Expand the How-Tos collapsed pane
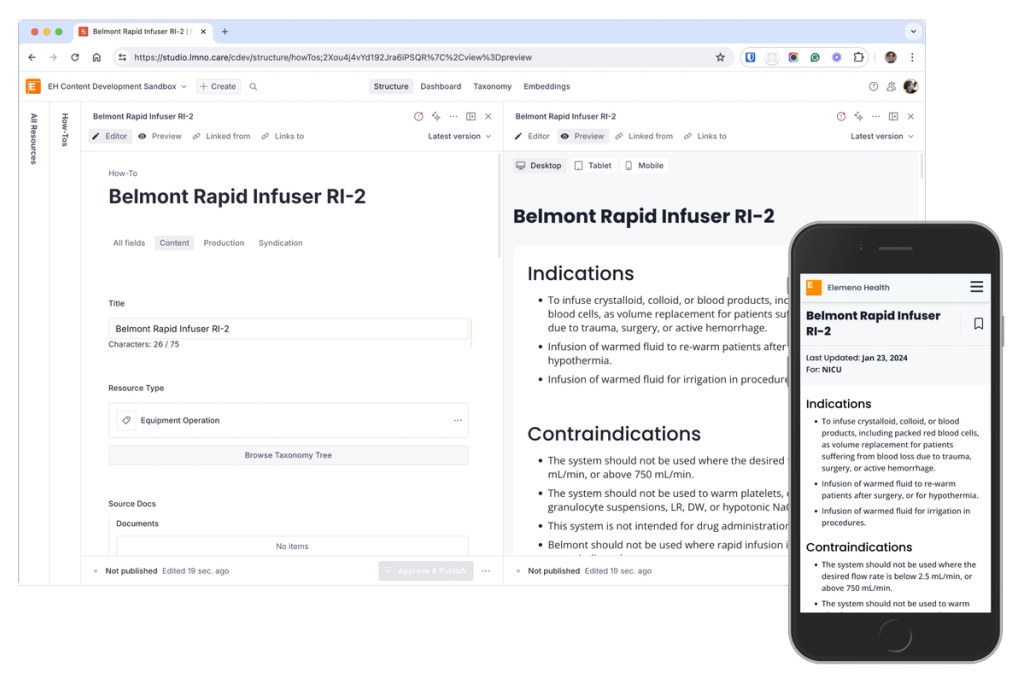Viewport: 1024px width, 684px height. 65,129
